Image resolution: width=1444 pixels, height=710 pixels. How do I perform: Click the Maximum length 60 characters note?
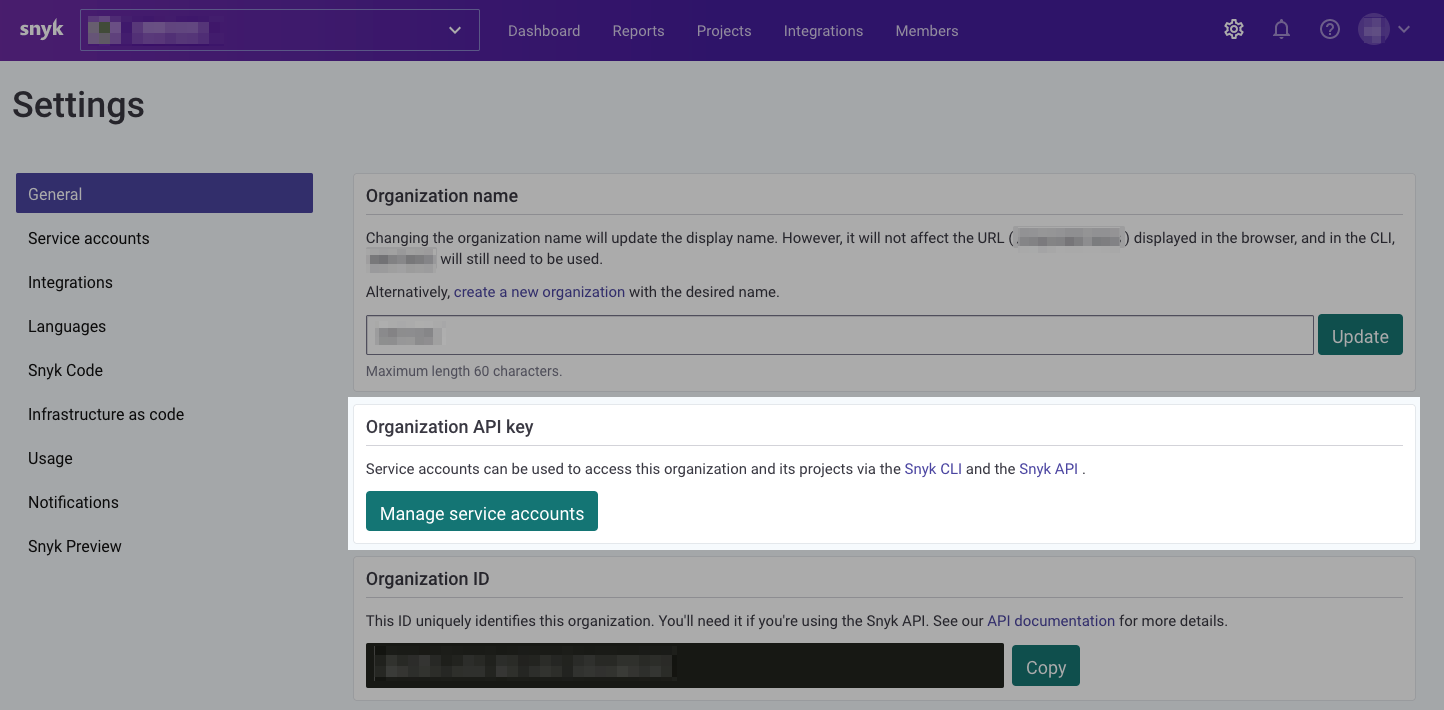(464, 371)
